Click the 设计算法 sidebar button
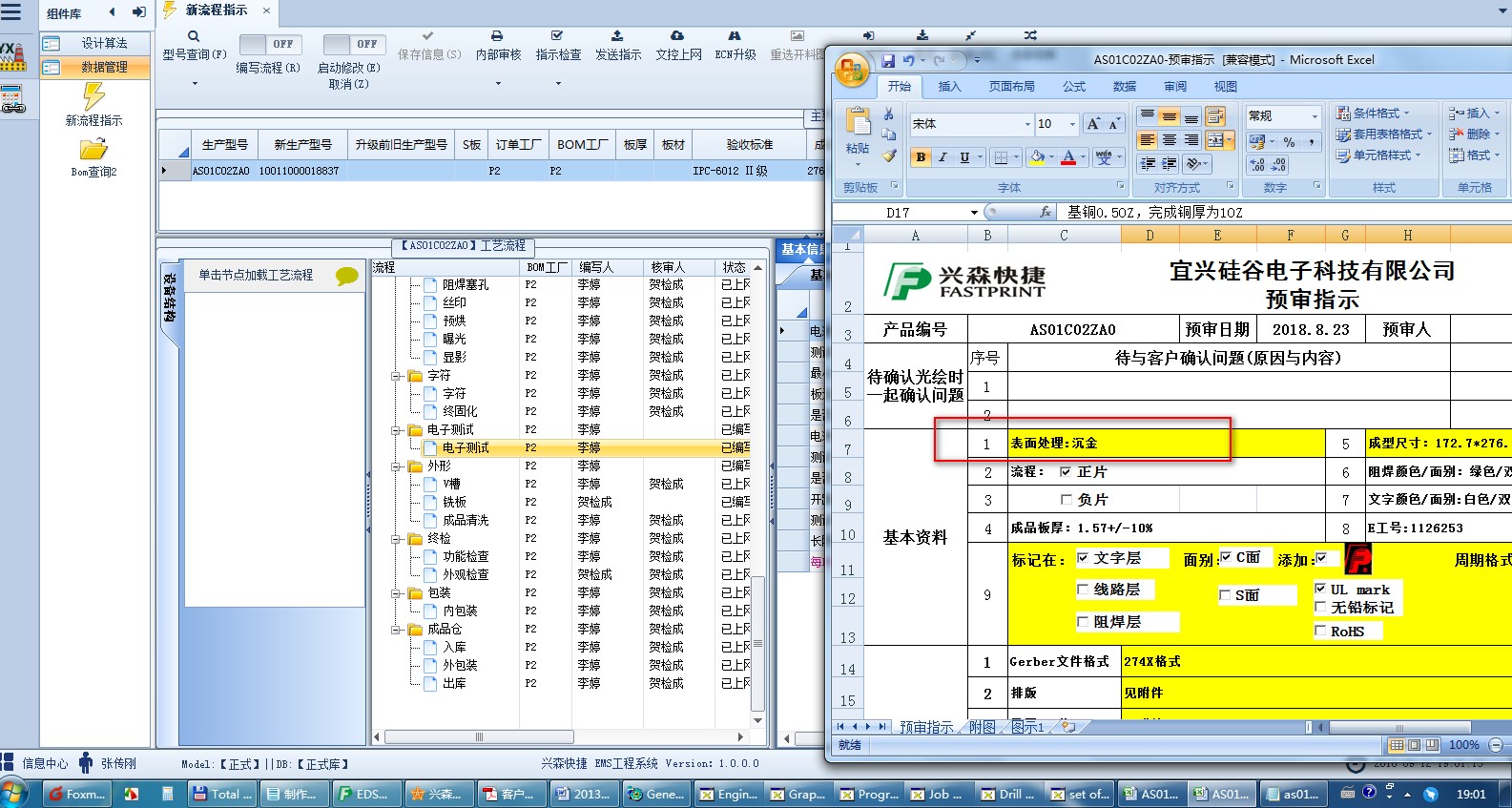 point(95,43)
